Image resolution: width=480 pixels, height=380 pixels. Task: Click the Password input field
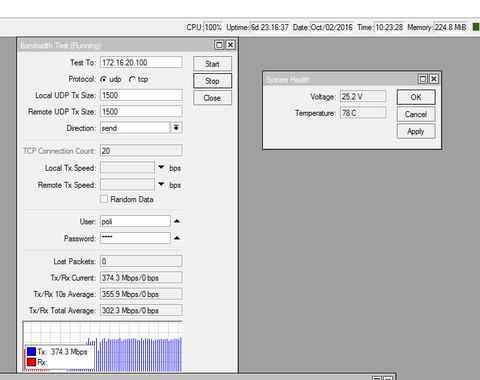tap(135, 238)
